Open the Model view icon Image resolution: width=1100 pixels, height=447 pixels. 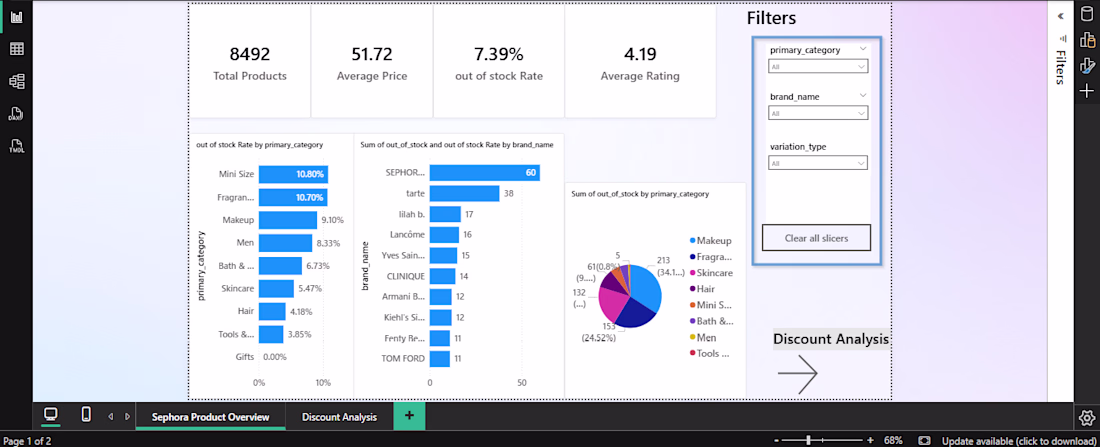[x=16, y=81]
